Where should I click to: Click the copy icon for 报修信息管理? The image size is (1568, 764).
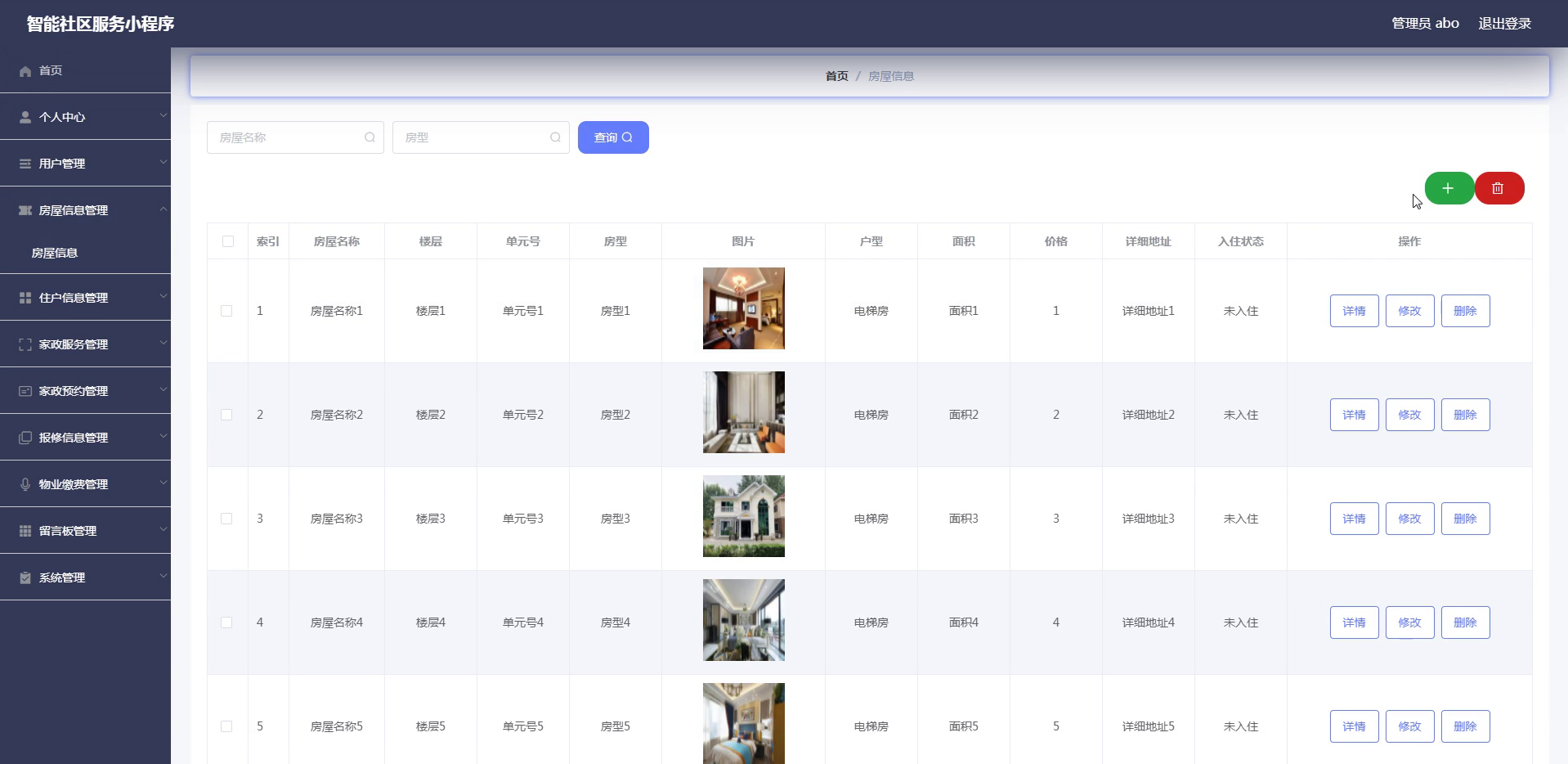point(25,438)
